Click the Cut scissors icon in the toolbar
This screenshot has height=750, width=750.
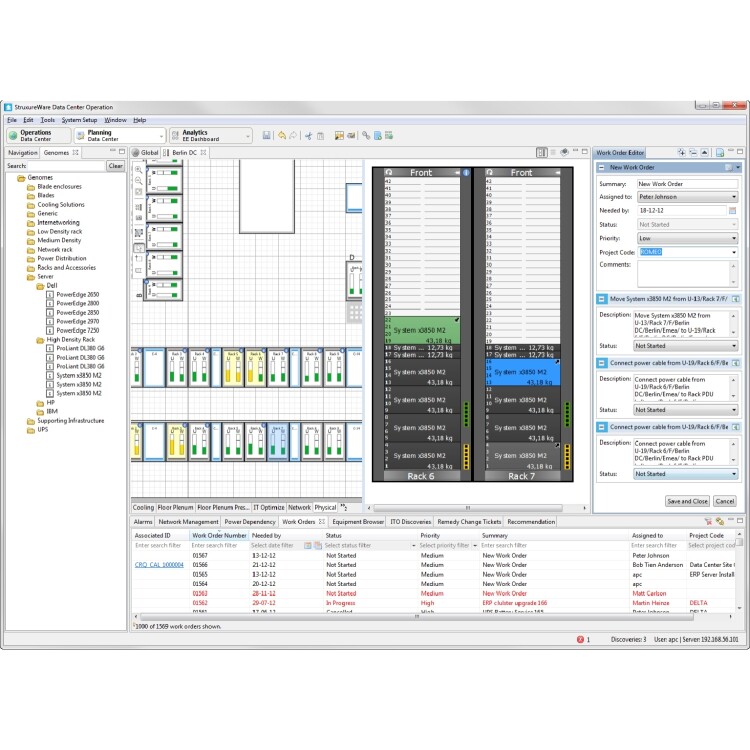tap(309, 136)
